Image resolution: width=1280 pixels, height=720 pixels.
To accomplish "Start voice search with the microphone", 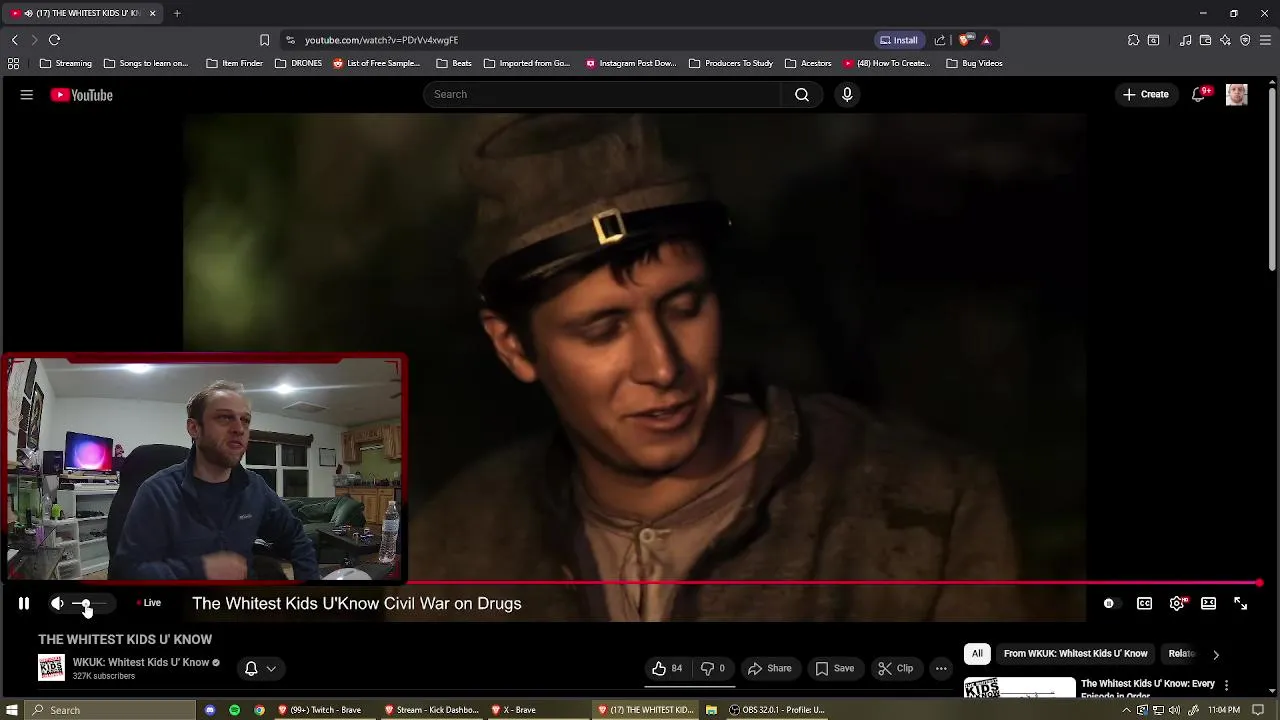I will (847, 94).
